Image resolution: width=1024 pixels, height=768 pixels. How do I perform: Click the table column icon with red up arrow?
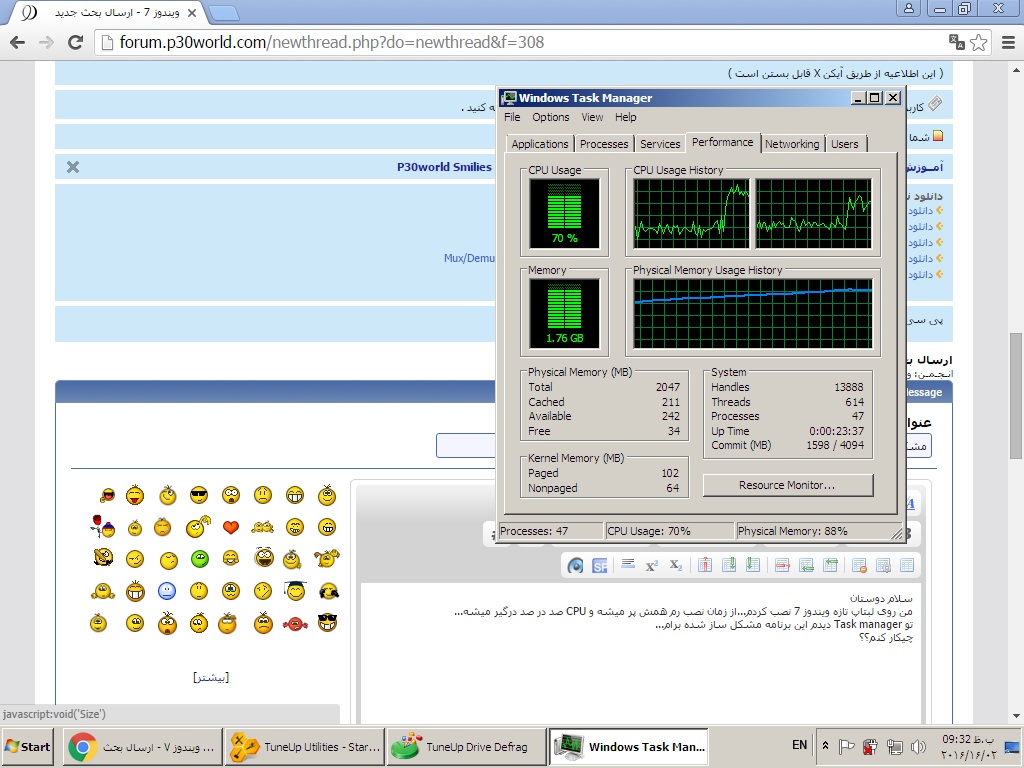705,566
